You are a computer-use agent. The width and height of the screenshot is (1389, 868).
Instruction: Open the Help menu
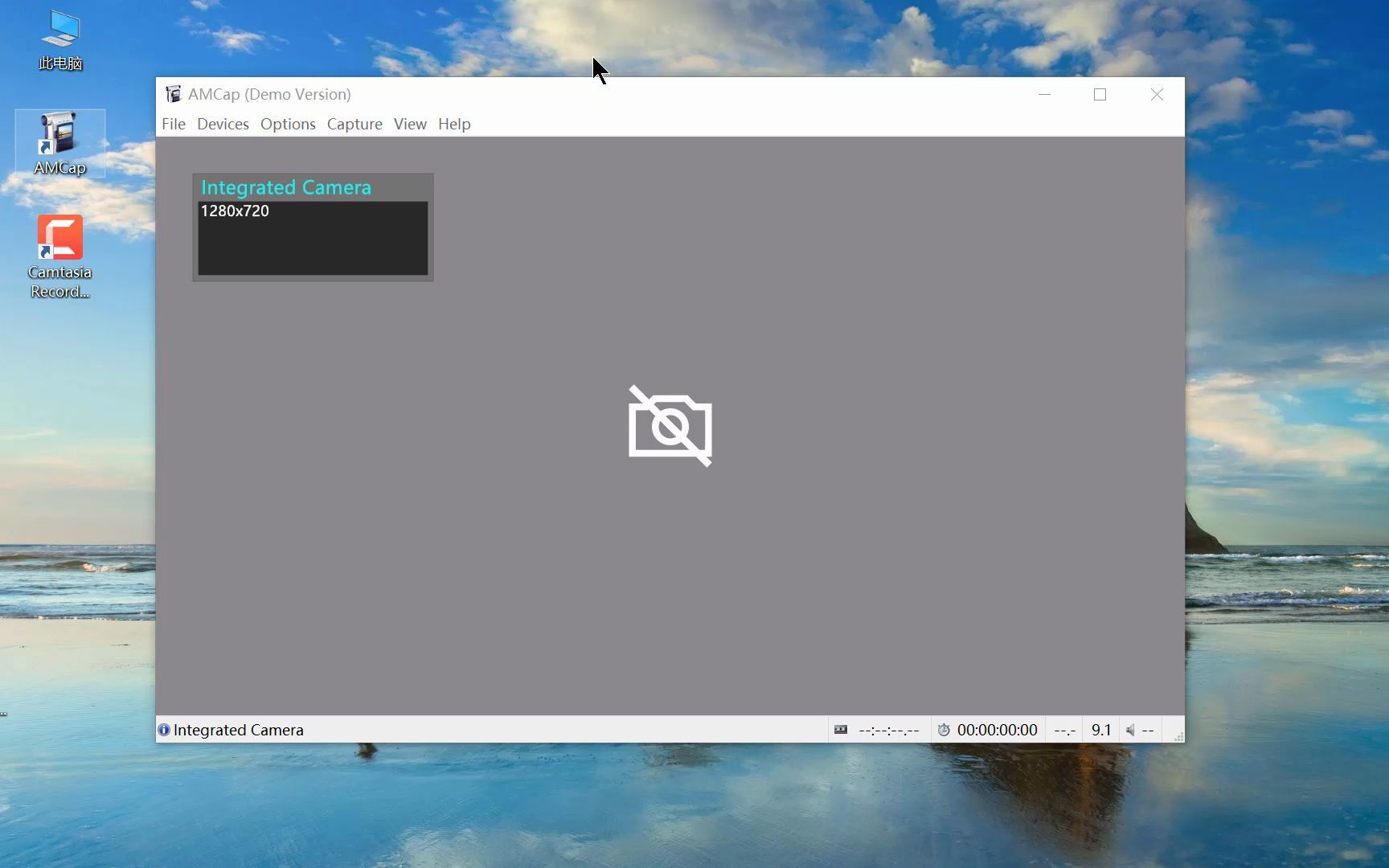454,124
